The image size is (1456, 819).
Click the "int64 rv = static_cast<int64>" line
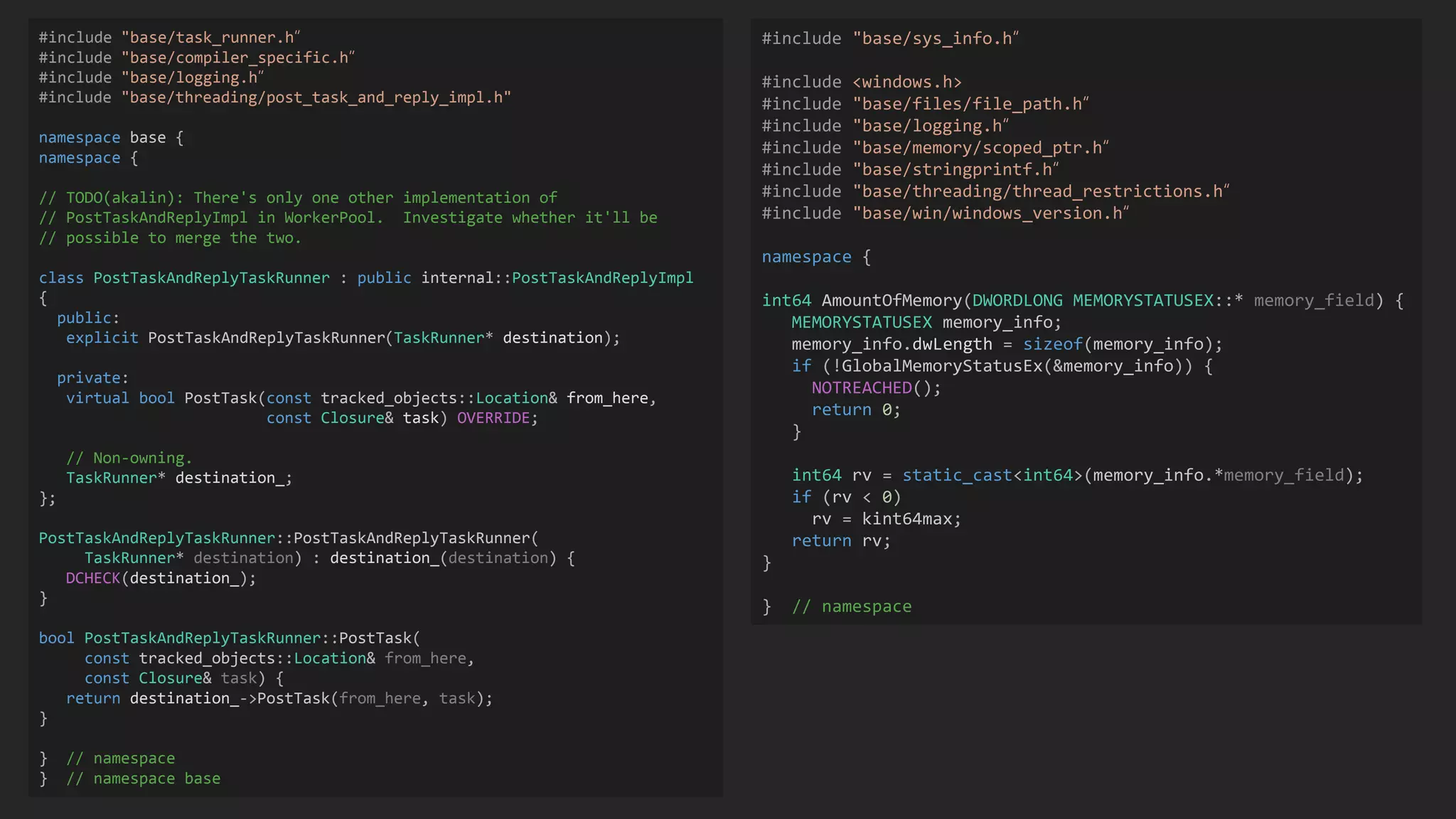1077,475
